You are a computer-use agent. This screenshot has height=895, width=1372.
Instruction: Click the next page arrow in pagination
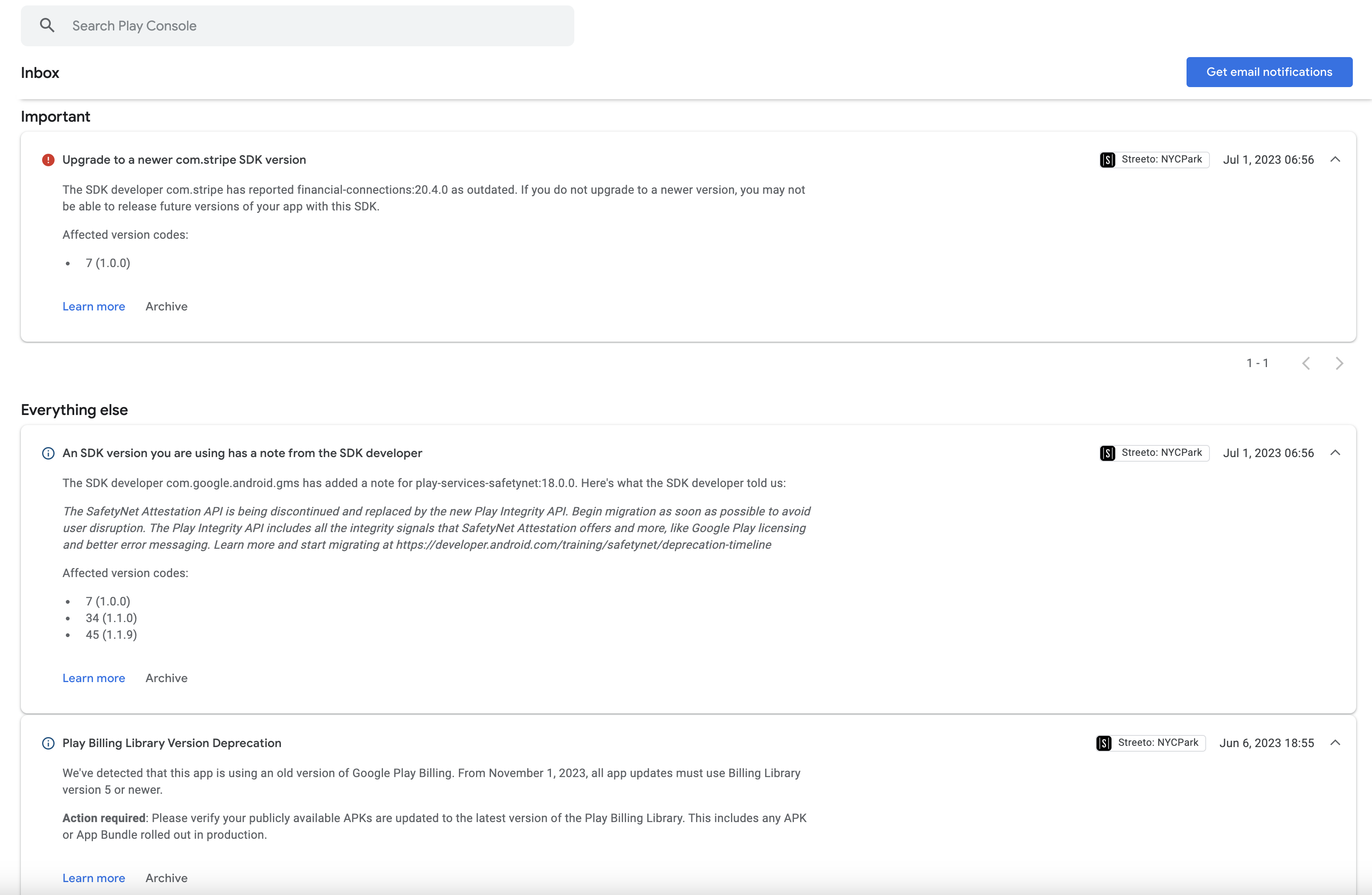(1339, 363)
